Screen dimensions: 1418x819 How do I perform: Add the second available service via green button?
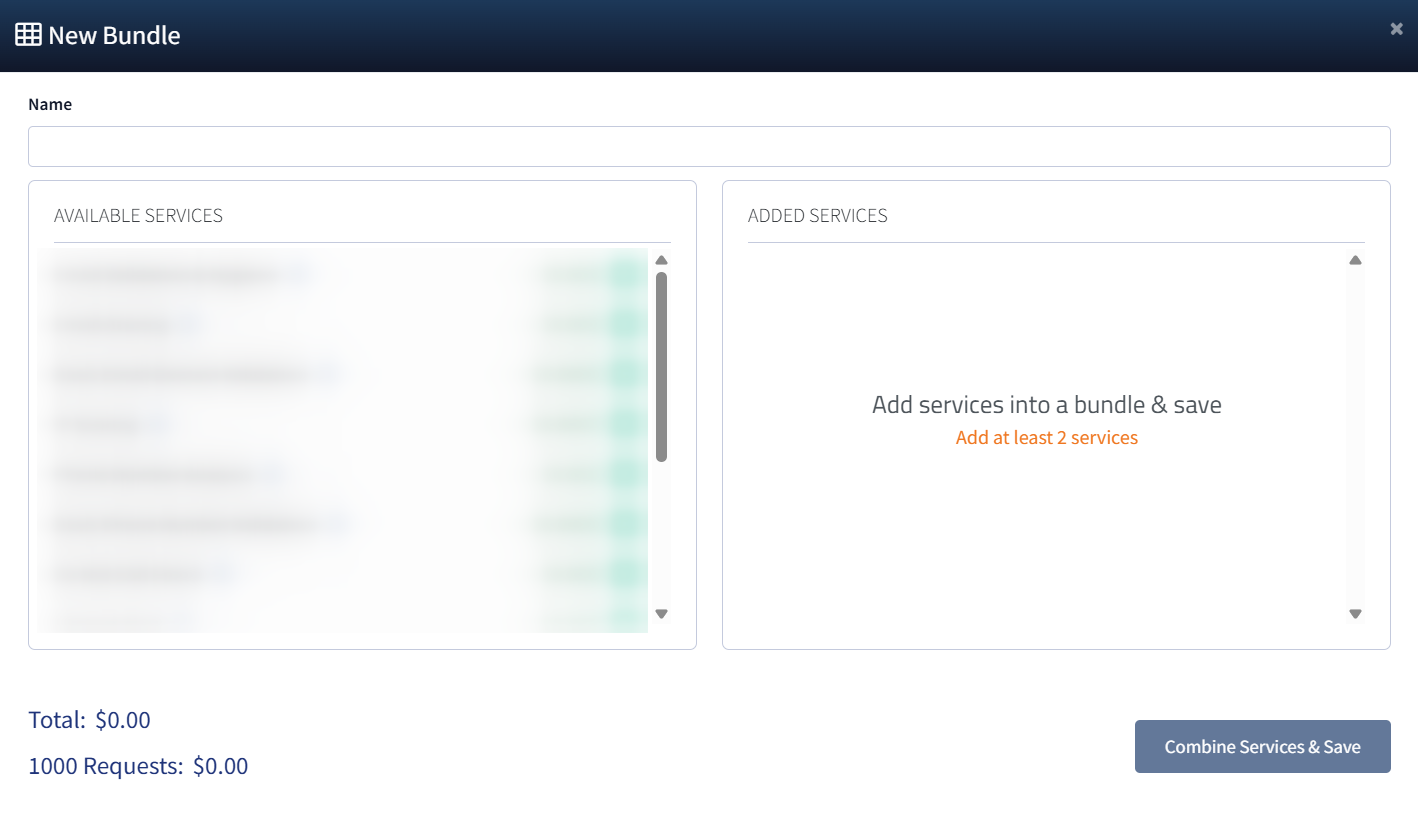point(627,324)
